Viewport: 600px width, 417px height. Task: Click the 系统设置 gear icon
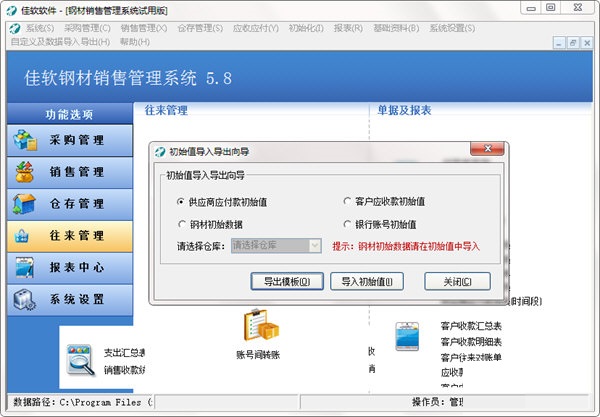pos(24,299)
